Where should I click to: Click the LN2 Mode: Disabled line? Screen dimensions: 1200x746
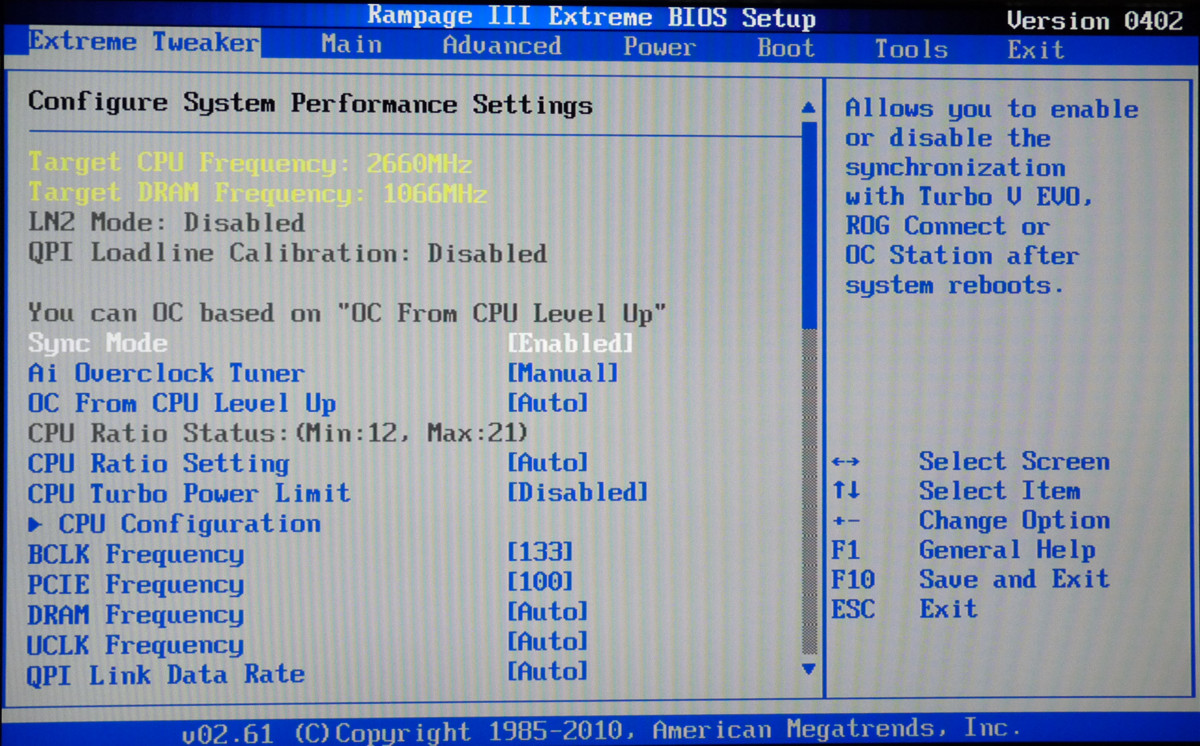pyautogui.click(x=166, y=223)
